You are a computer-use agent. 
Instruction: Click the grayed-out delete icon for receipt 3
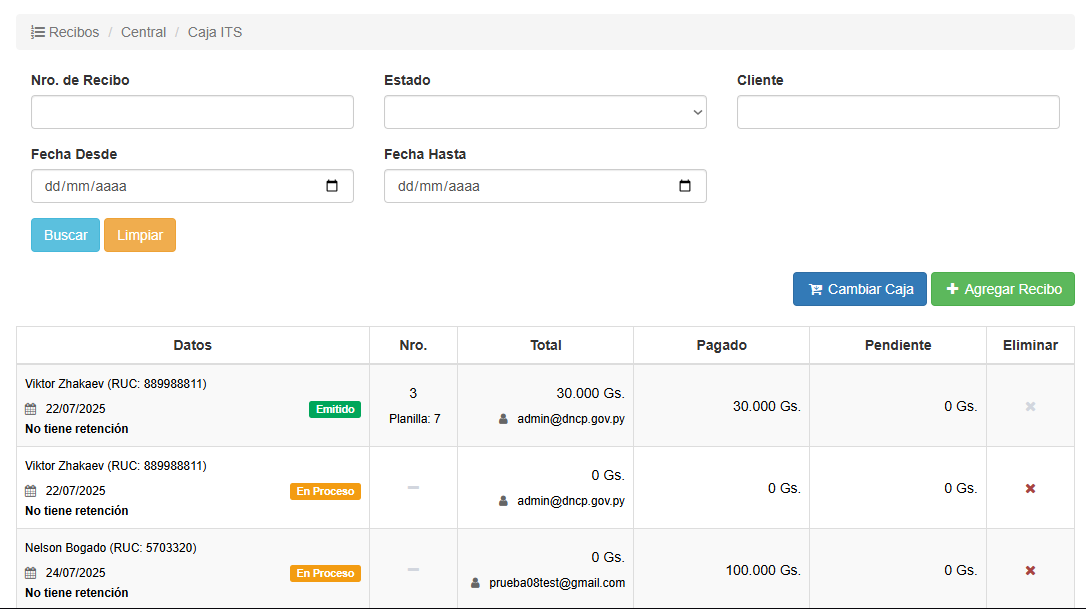[1030, 406]
